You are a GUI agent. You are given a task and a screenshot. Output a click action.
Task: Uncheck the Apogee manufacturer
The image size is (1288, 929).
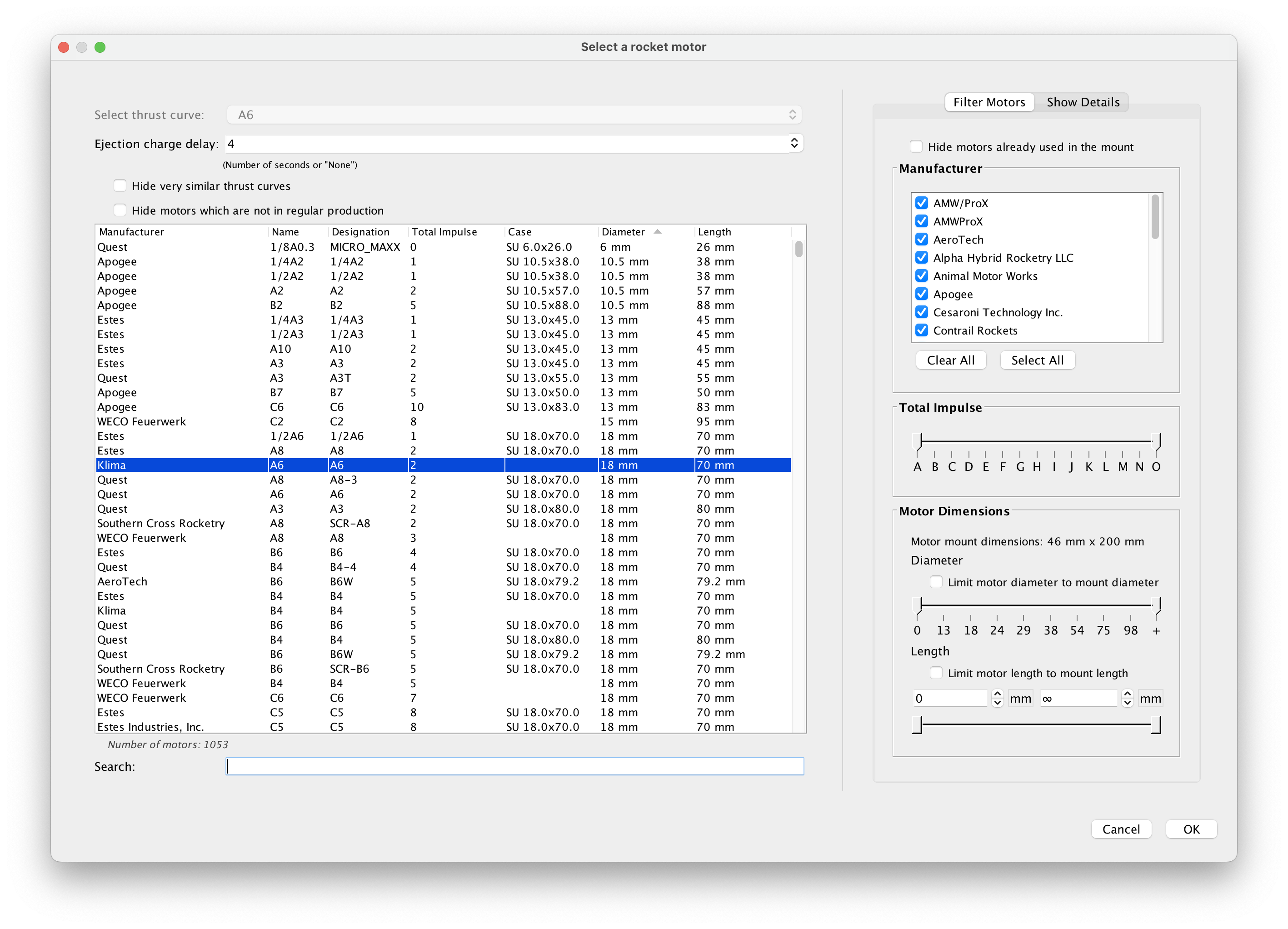coord(921,294)
